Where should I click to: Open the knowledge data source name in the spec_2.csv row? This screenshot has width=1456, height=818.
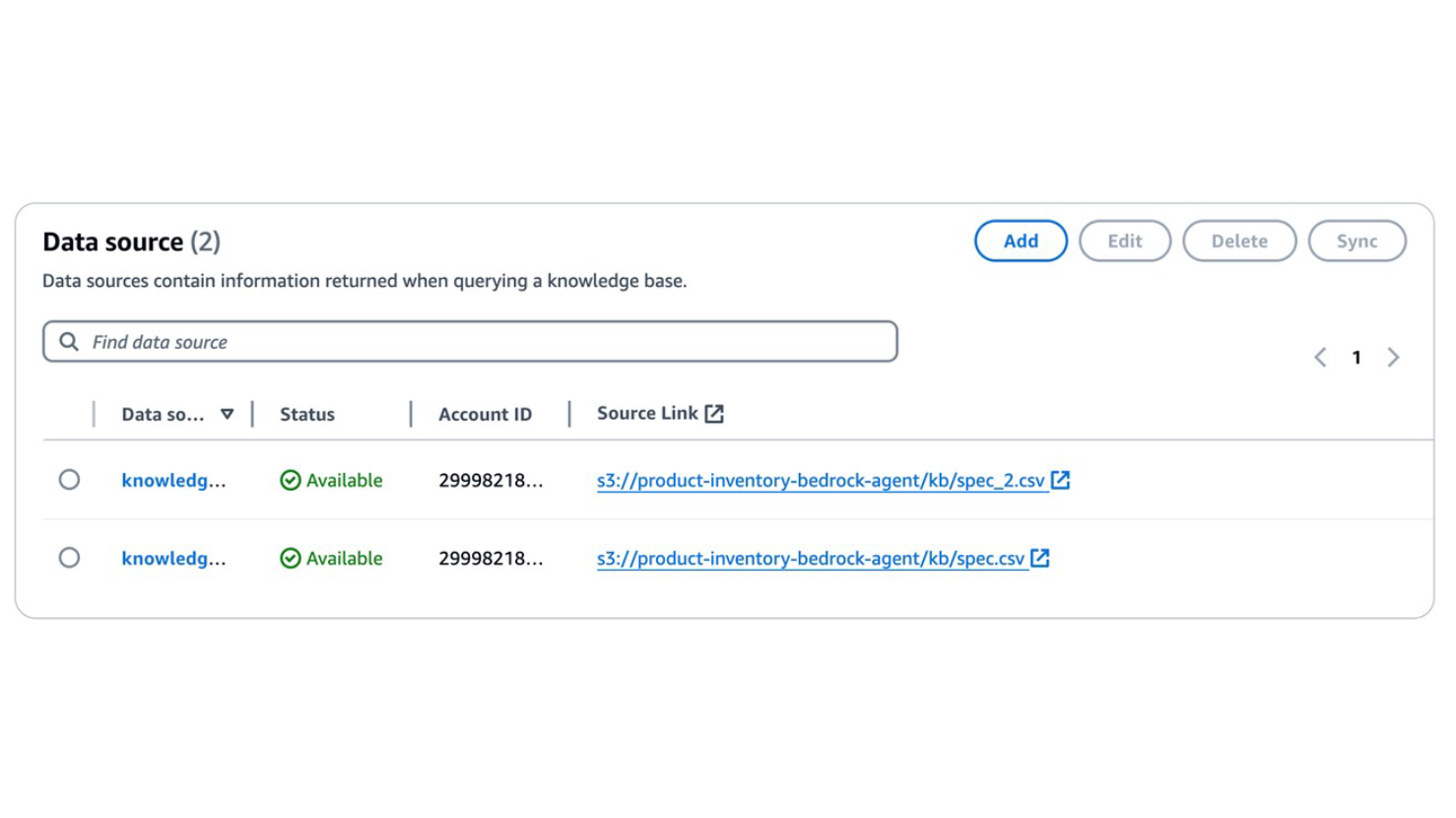click(173, 481)
